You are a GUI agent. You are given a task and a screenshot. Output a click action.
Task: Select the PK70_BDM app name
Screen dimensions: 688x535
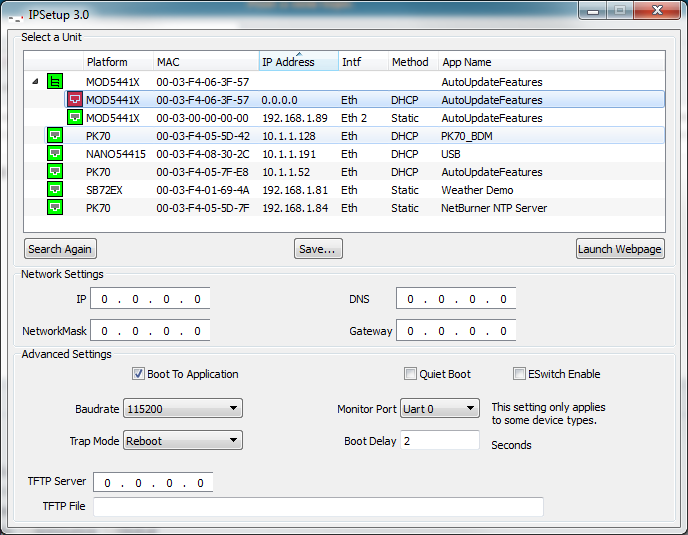[x=466, y=136]
